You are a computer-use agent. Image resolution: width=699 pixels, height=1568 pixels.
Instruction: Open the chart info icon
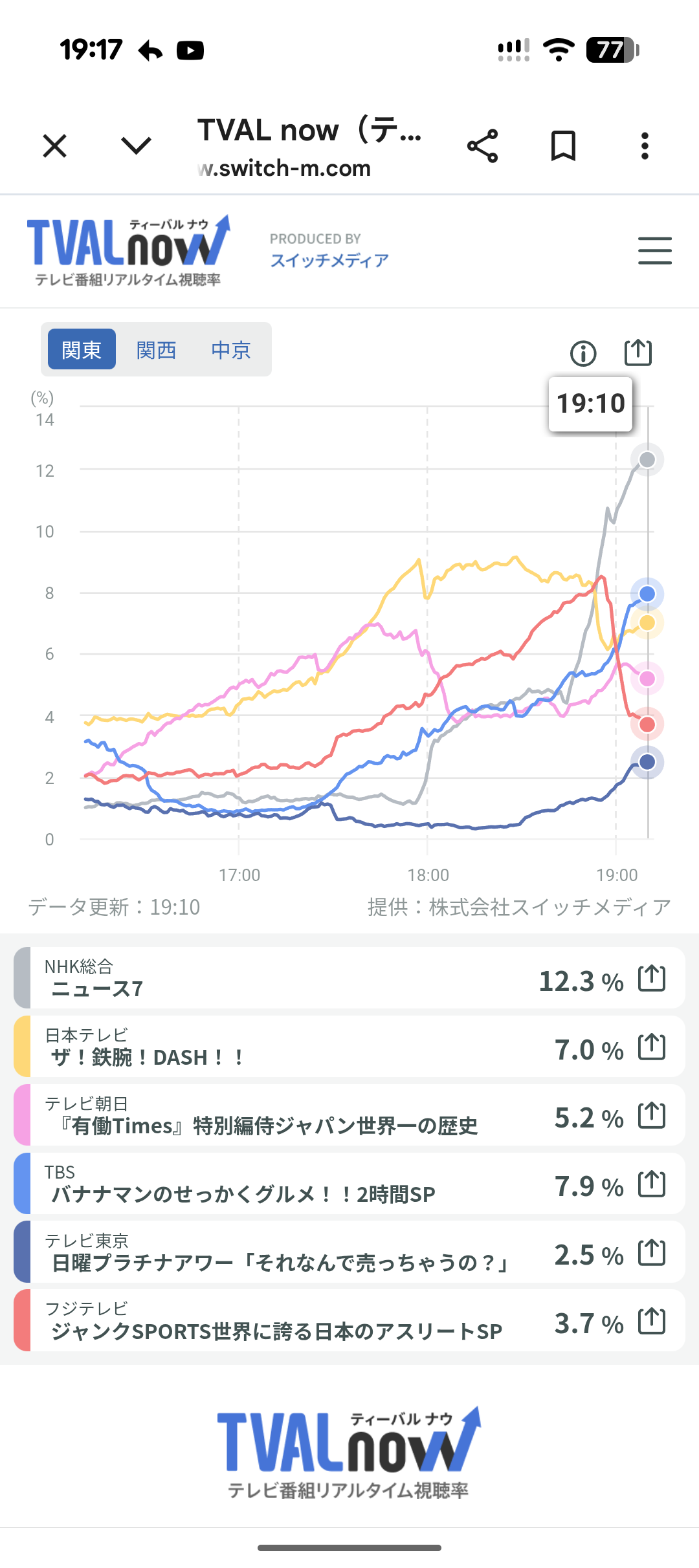pyautogui.click(x=583, y=353)
